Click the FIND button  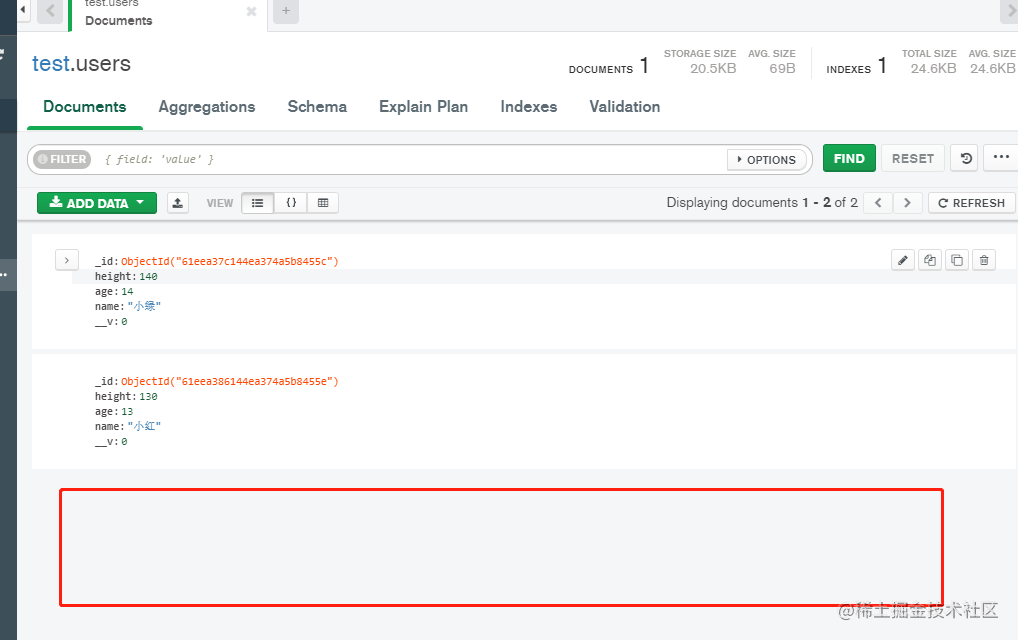[x=848, y=157]
